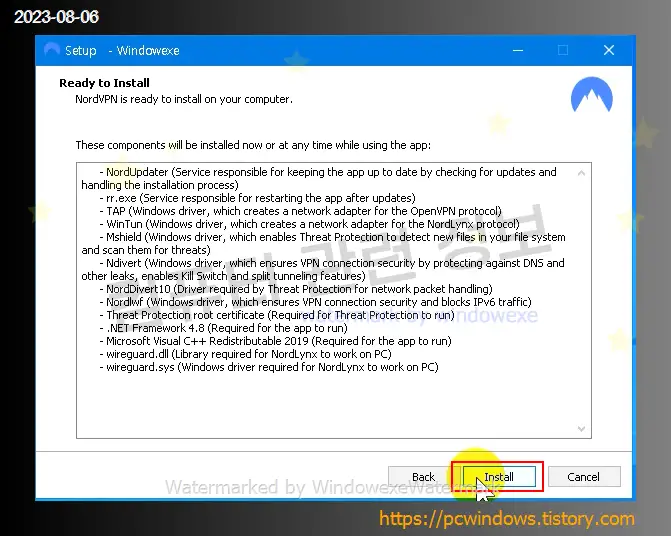Image resolution: width=671 pixels, height=536 pixels.
Task: Click Threat Protection root certificate line
Action: click(x=277, y=315)
